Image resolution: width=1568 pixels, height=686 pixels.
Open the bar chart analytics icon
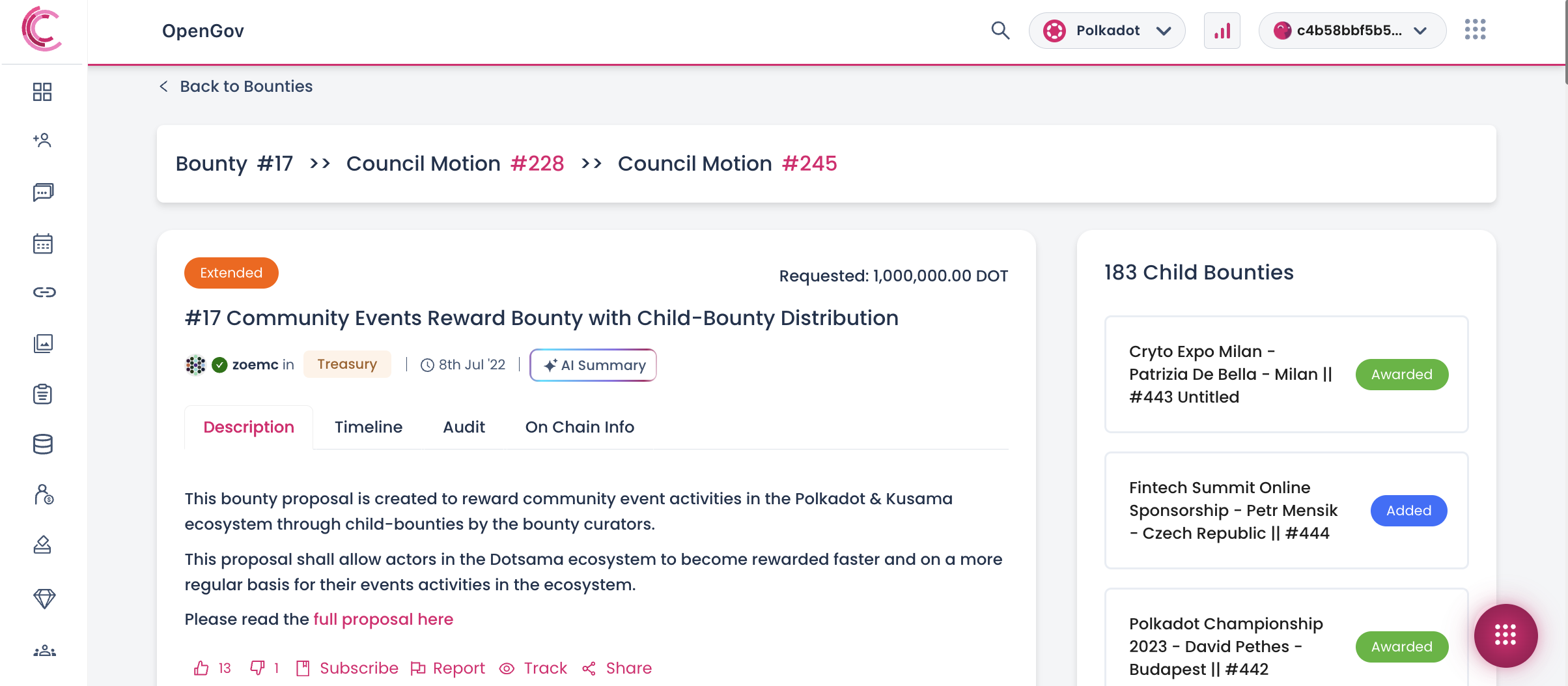point(1222,31)
